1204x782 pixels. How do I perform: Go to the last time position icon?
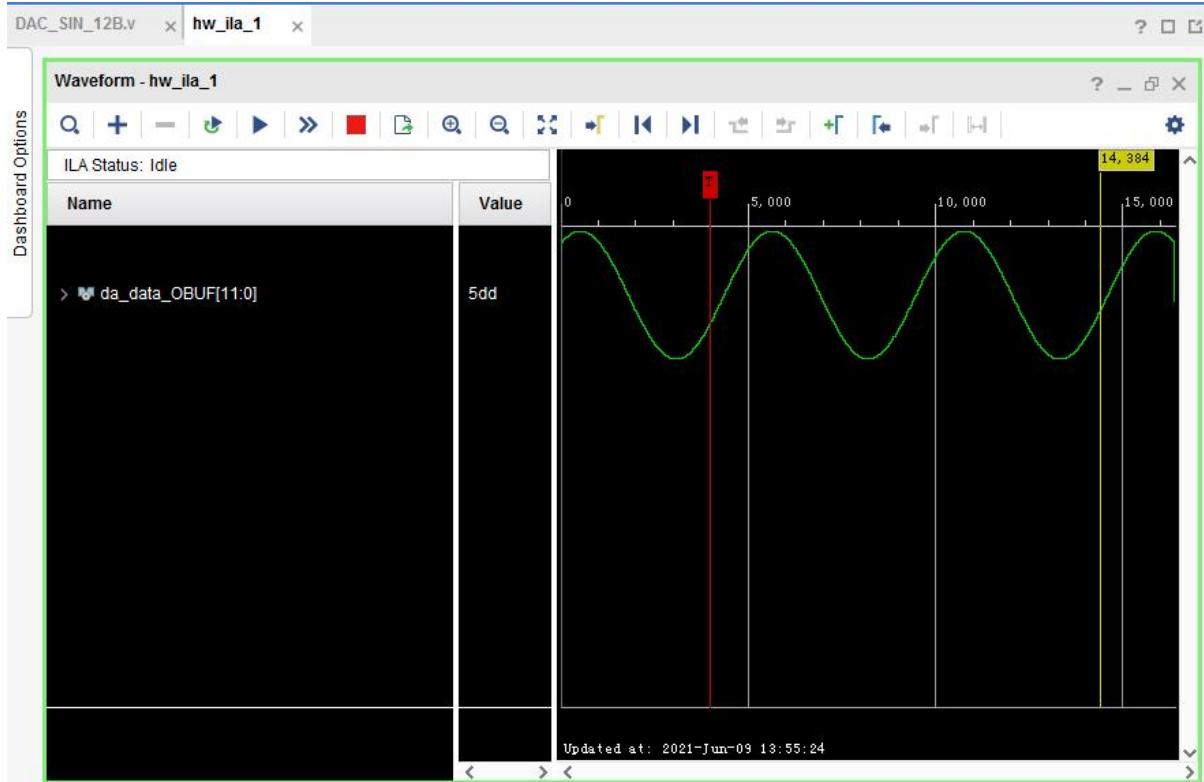[x=689, y=125]
